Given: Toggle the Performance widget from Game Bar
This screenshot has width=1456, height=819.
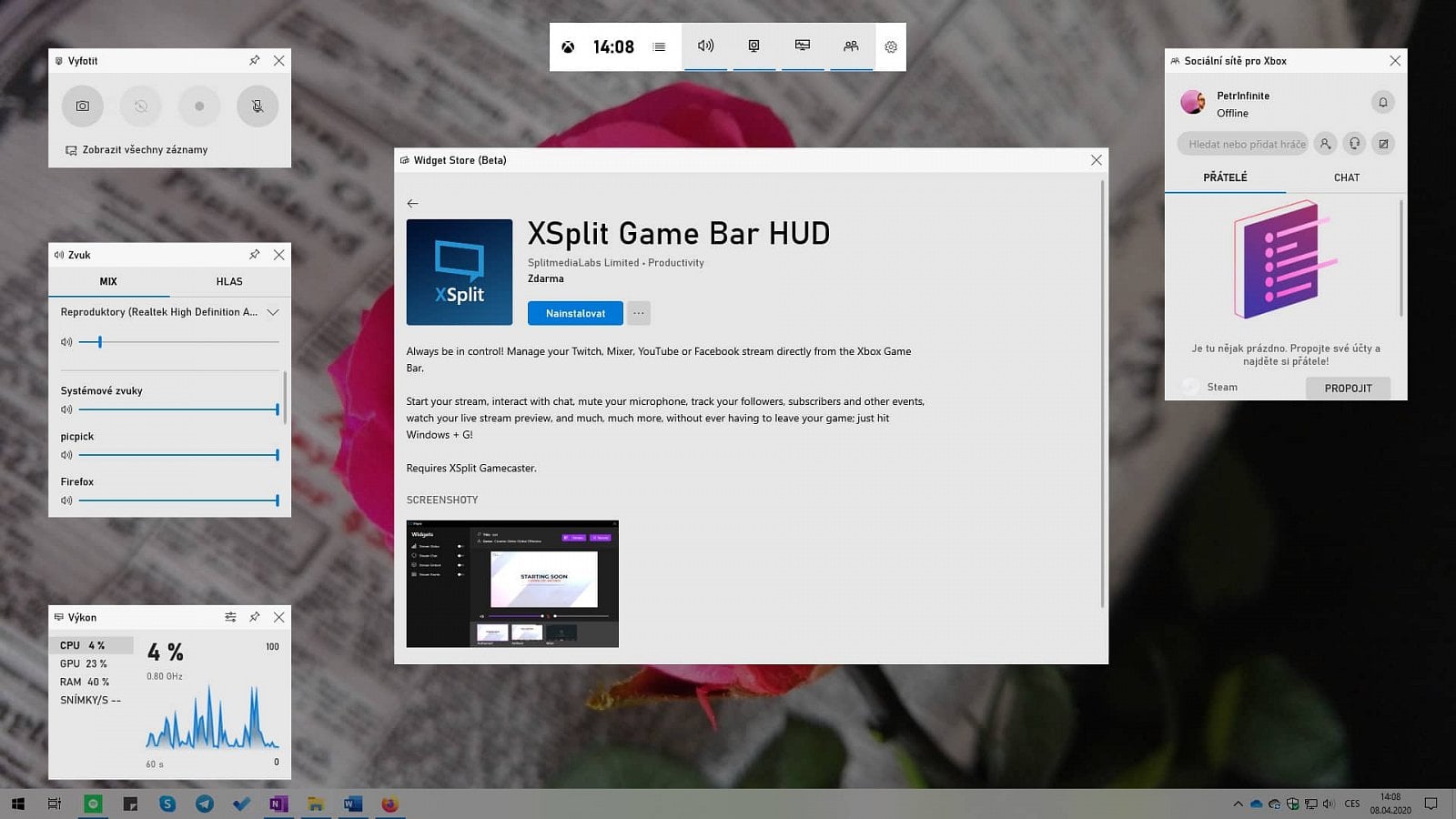Looking at the screenshot, I should [x=802, y=46].
